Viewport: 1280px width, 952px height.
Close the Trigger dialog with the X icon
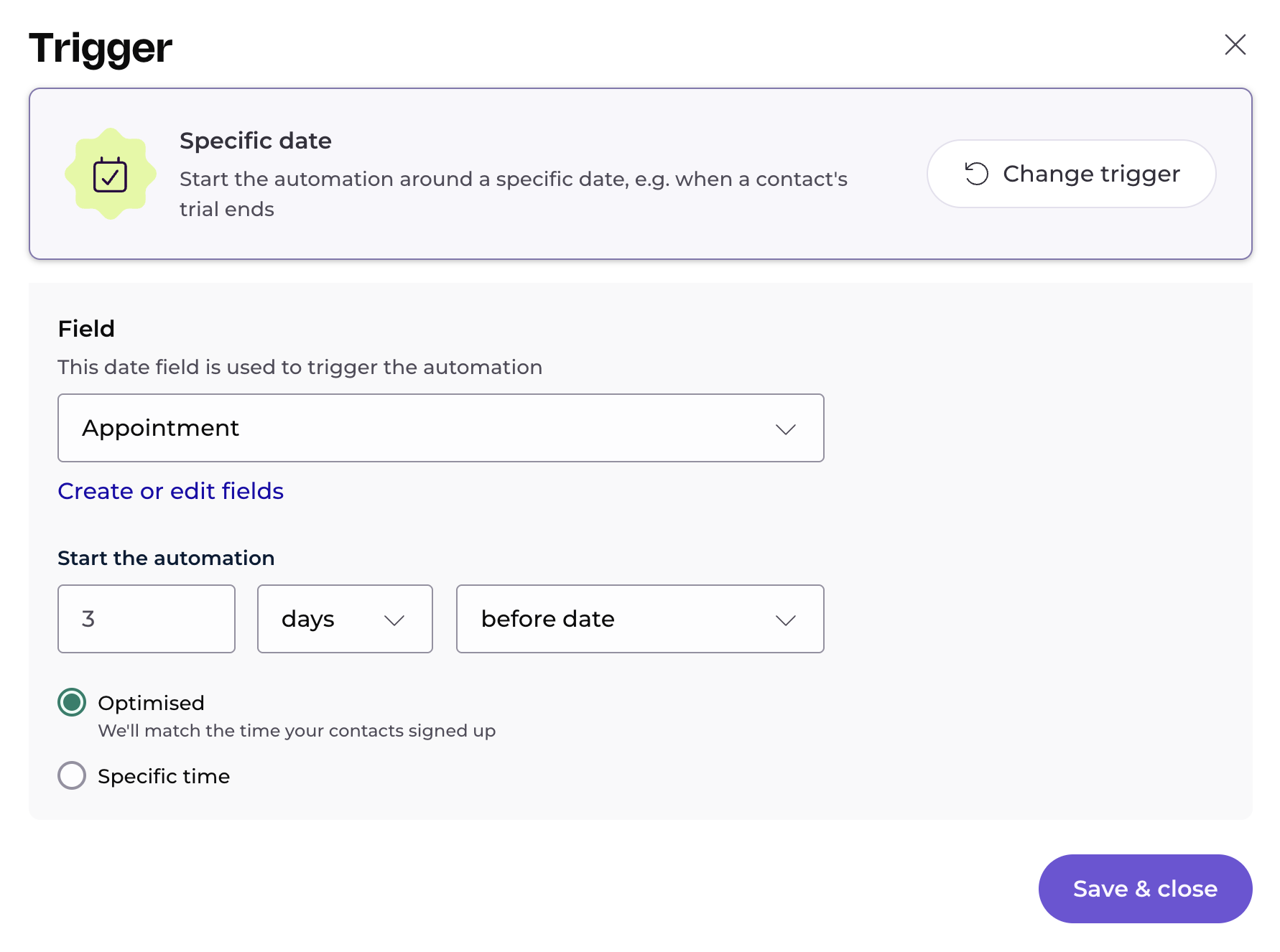[x=1235, y=45]
